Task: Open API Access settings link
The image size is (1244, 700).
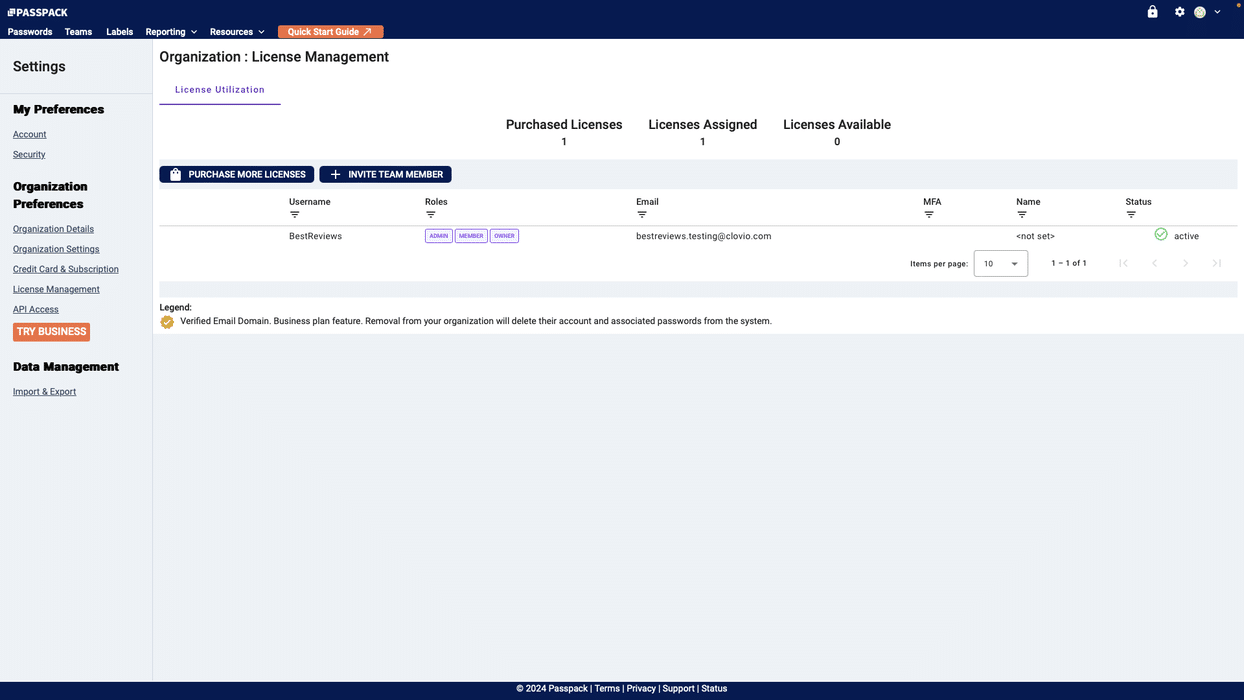Action: tap(36, 310)
